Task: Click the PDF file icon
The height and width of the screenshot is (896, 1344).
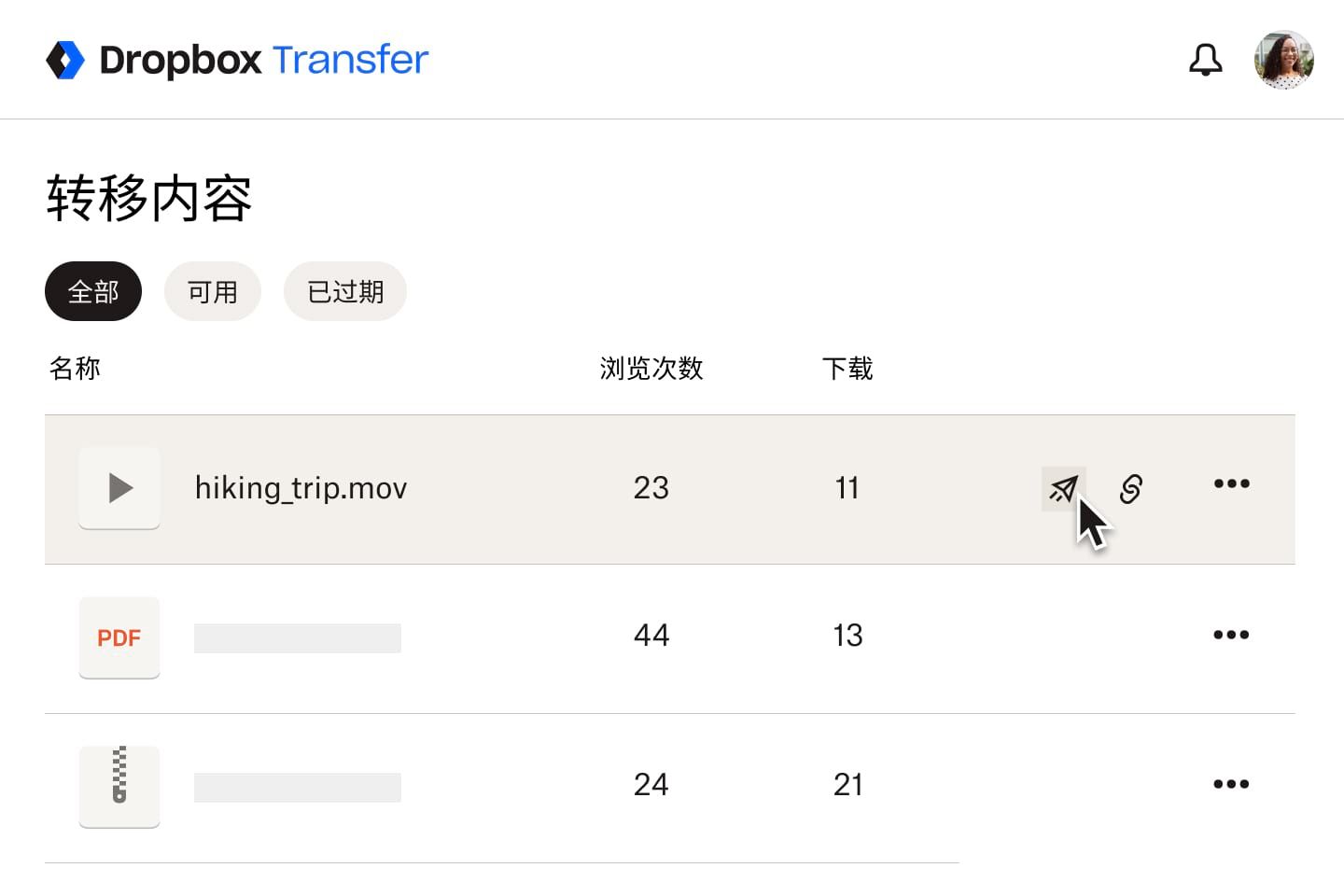Action: [x=119, y=637]
